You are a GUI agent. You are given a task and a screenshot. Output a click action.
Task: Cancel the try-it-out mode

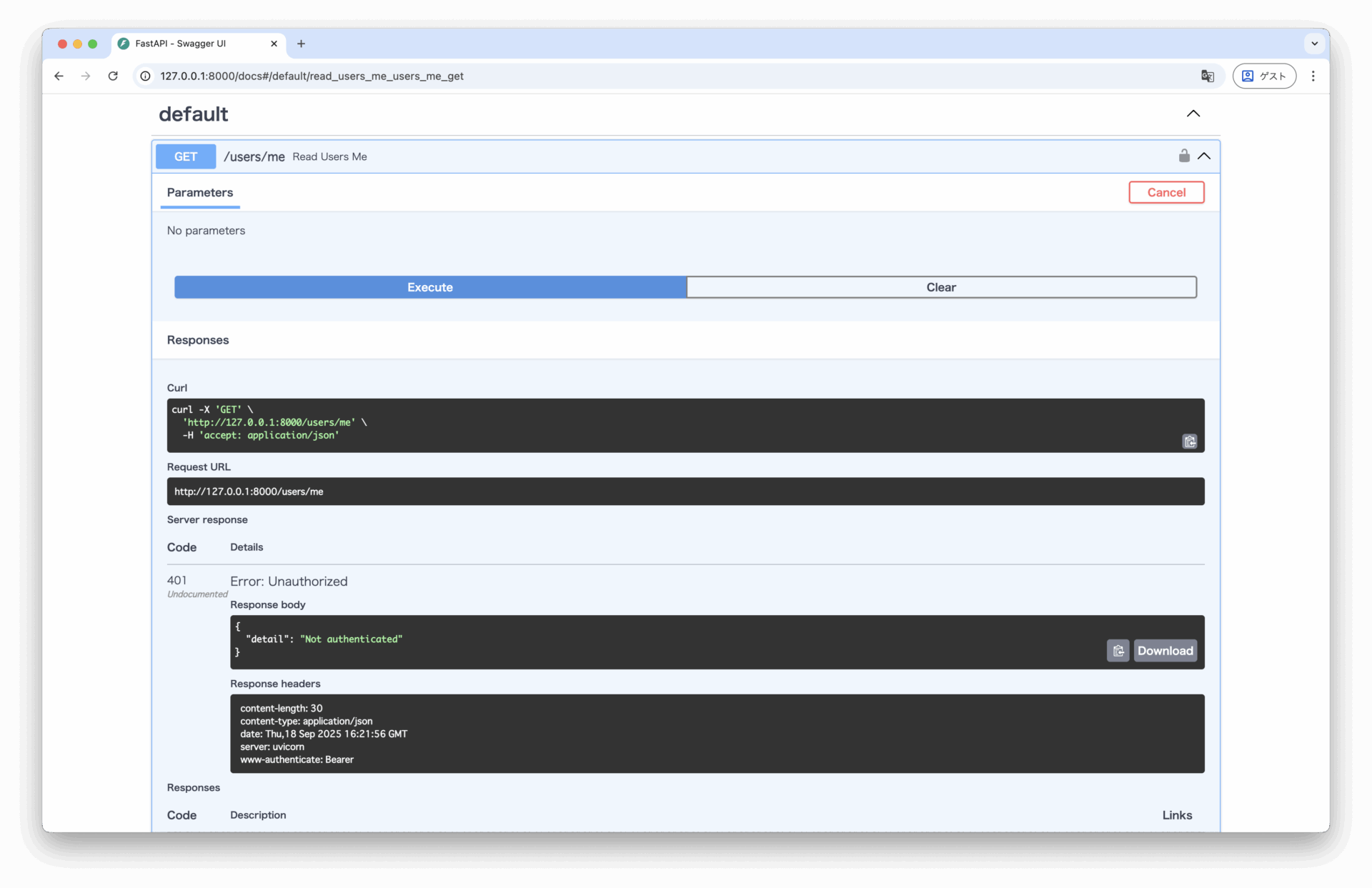pyautogui.click(x=1165, y=192)
